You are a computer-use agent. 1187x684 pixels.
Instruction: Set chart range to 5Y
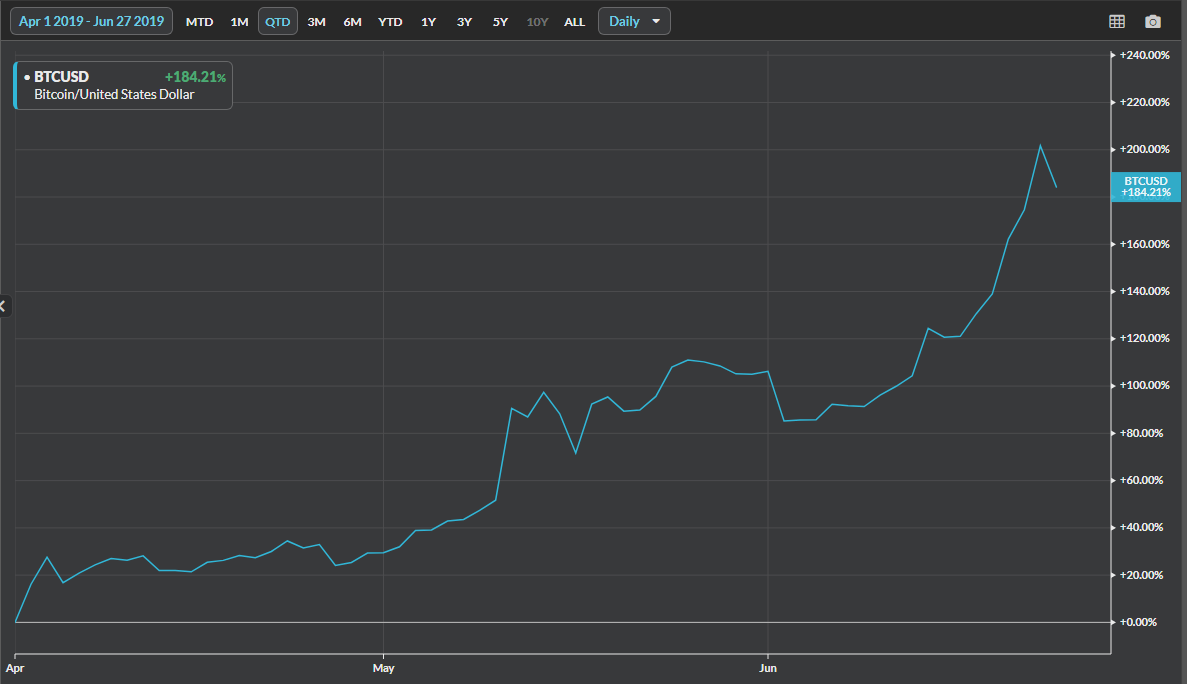(500, 22)
